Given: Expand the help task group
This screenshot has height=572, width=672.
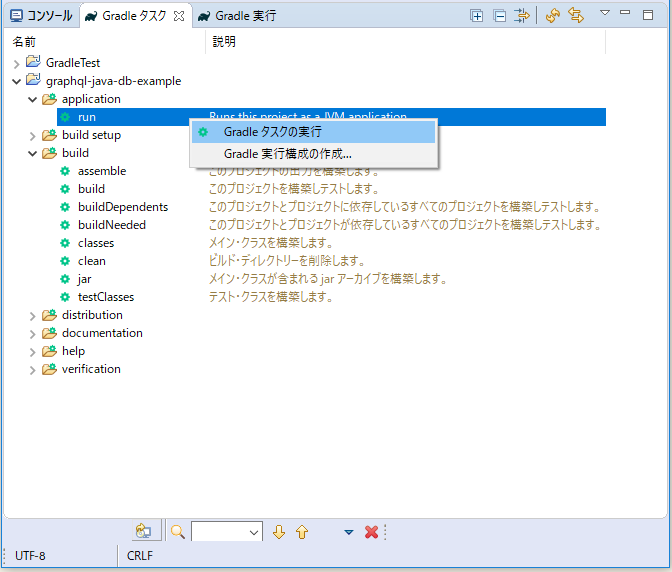Looking at the screenshot, I should pyautogui.click(x=33, y=352).
